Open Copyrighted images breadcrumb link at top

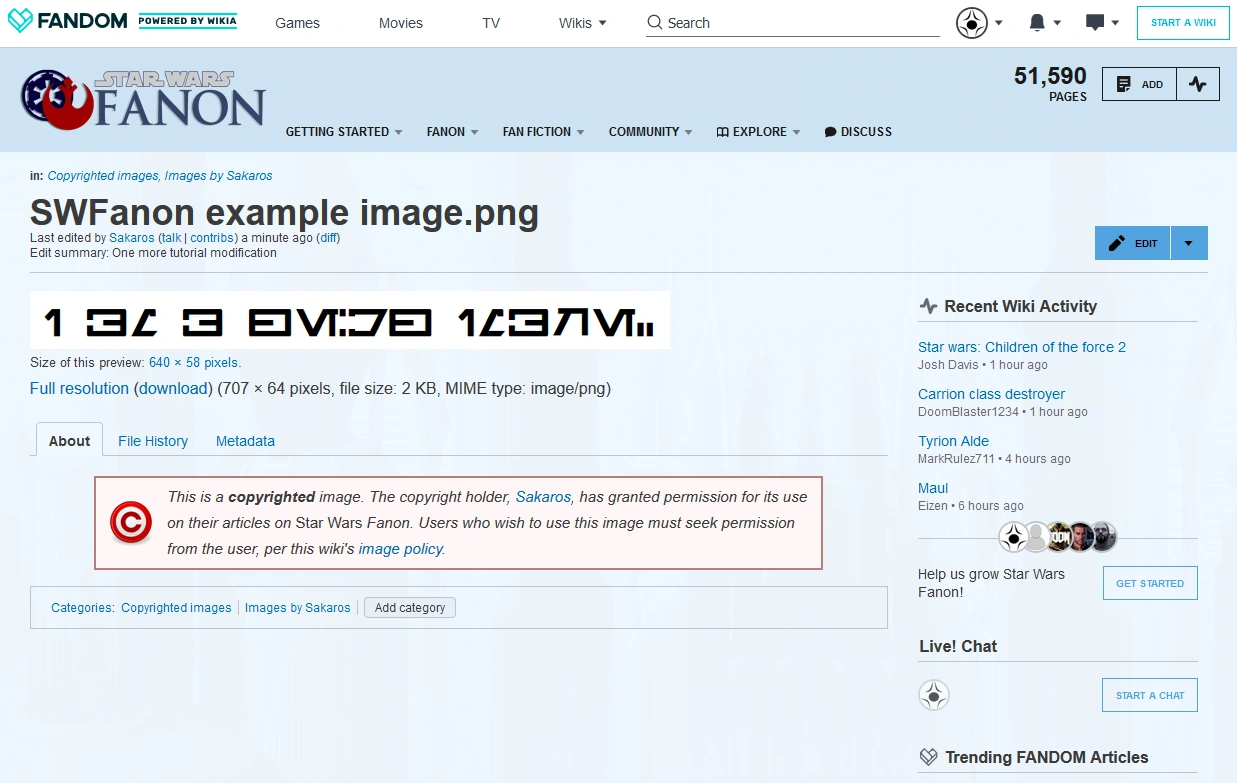(102, 176)
